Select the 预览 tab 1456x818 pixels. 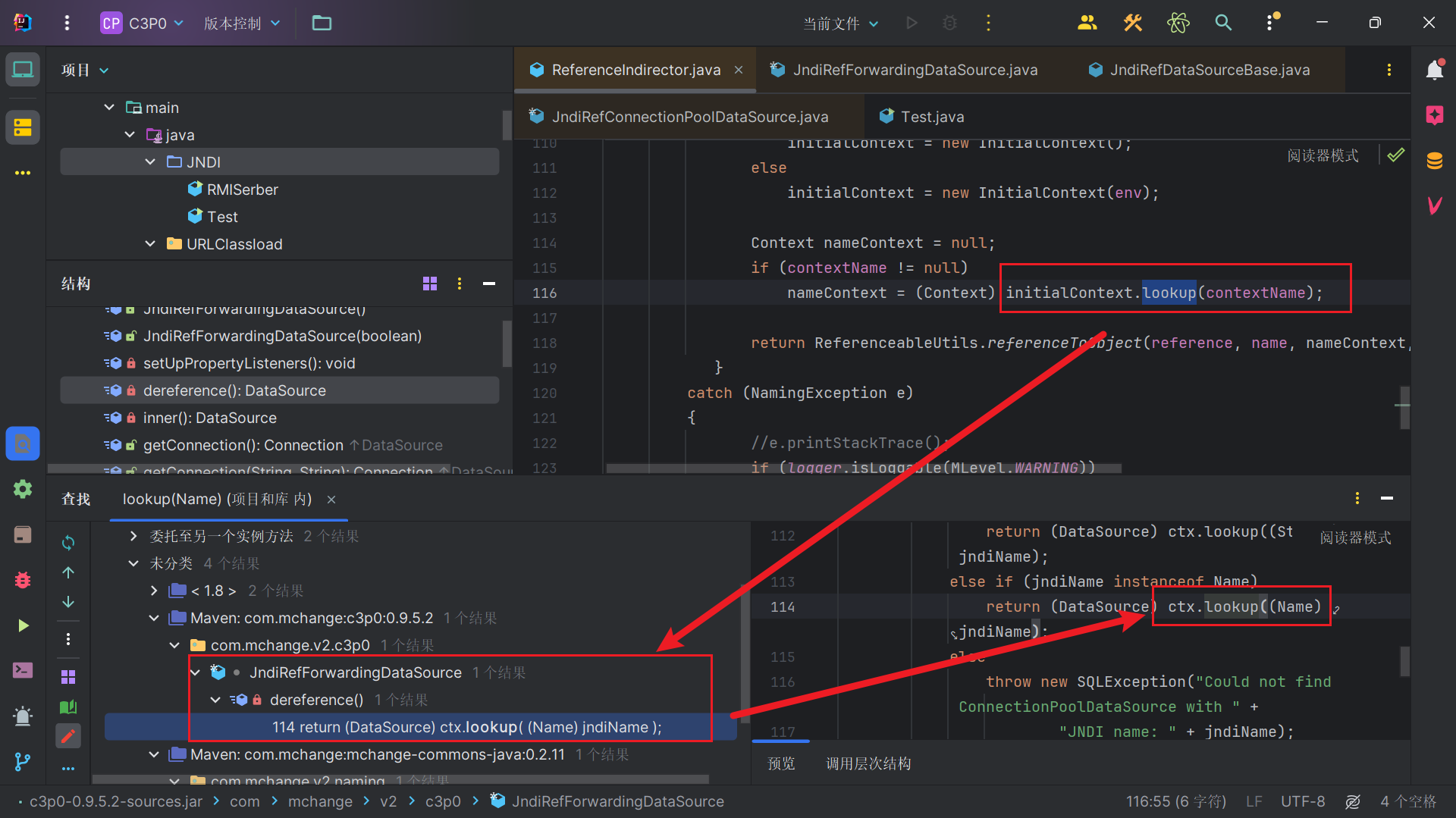coord(781,763)
